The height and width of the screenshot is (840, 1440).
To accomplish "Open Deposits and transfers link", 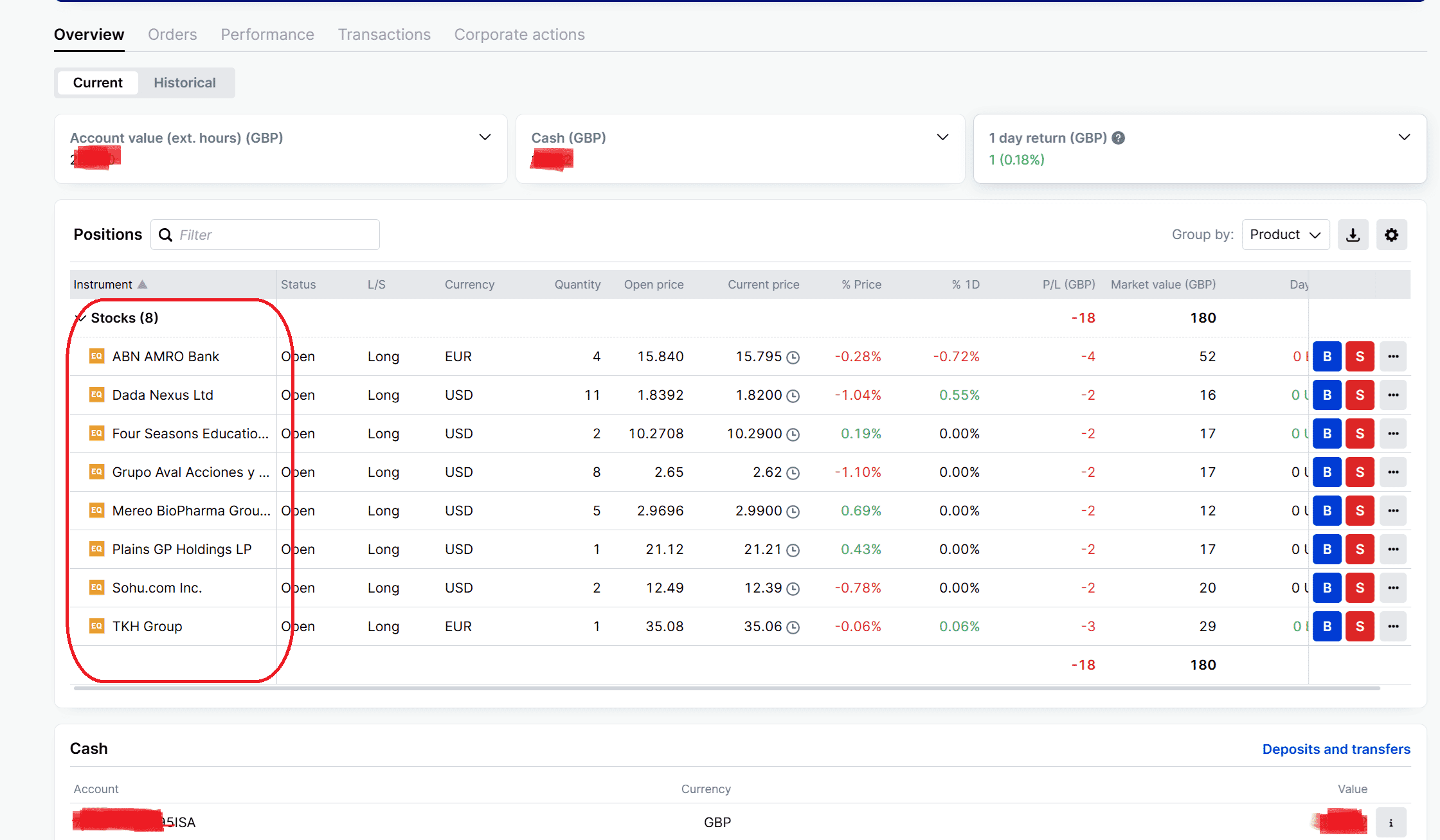I will pyautogui.click(x=1336, y=749).
